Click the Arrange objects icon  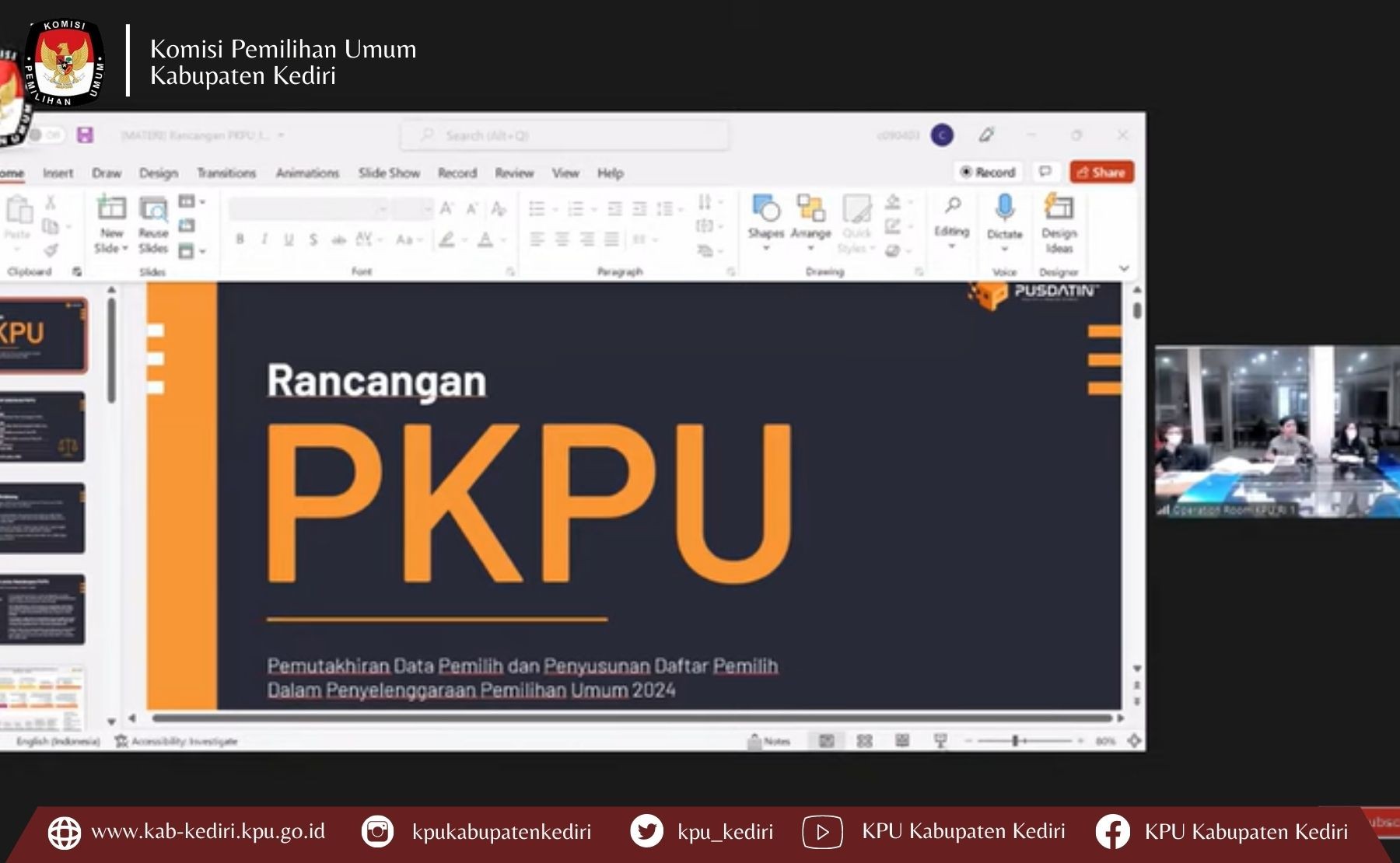click(x=810, y=210)
